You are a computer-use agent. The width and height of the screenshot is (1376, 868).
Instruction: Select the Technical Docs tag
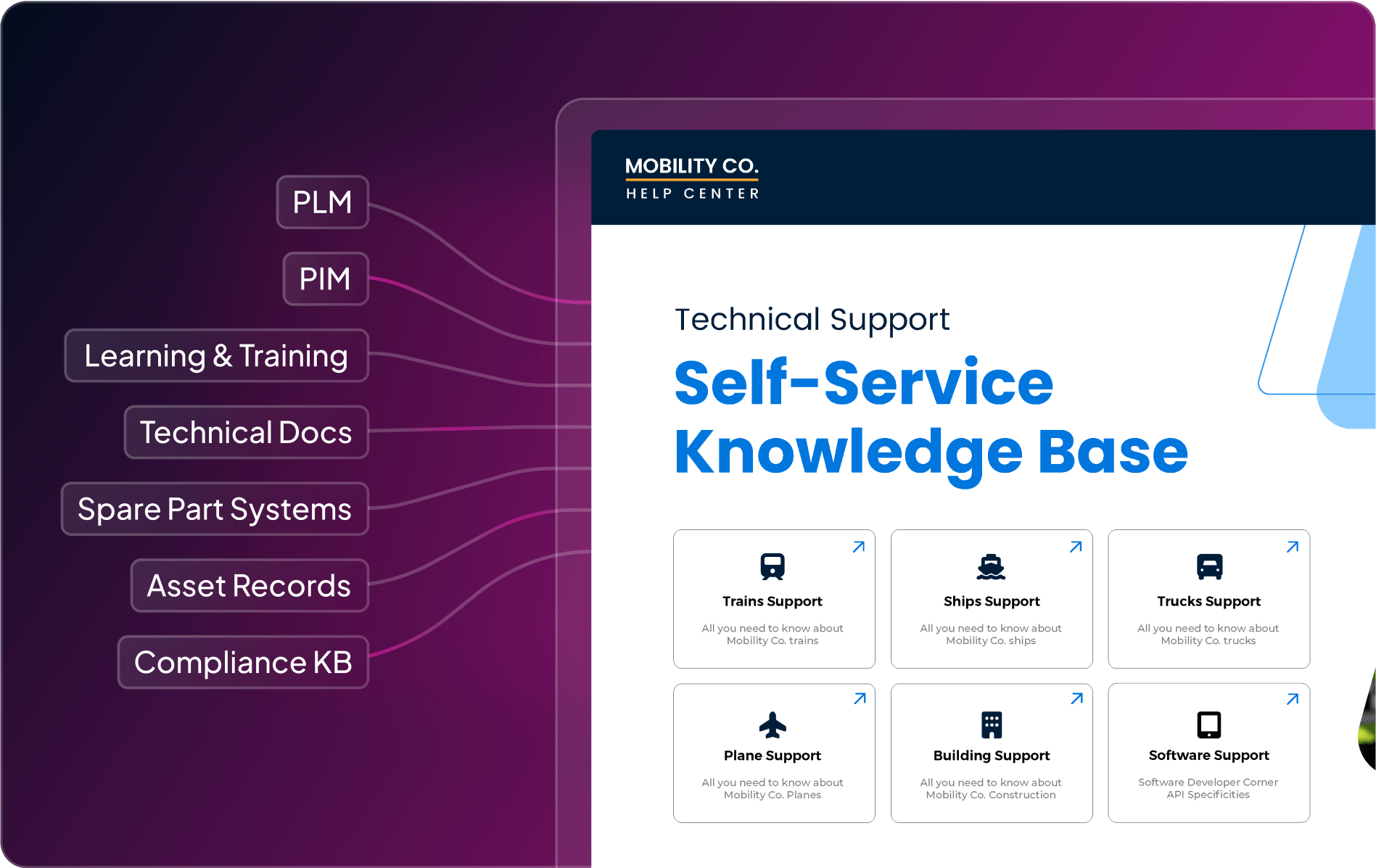coord(246,433)
